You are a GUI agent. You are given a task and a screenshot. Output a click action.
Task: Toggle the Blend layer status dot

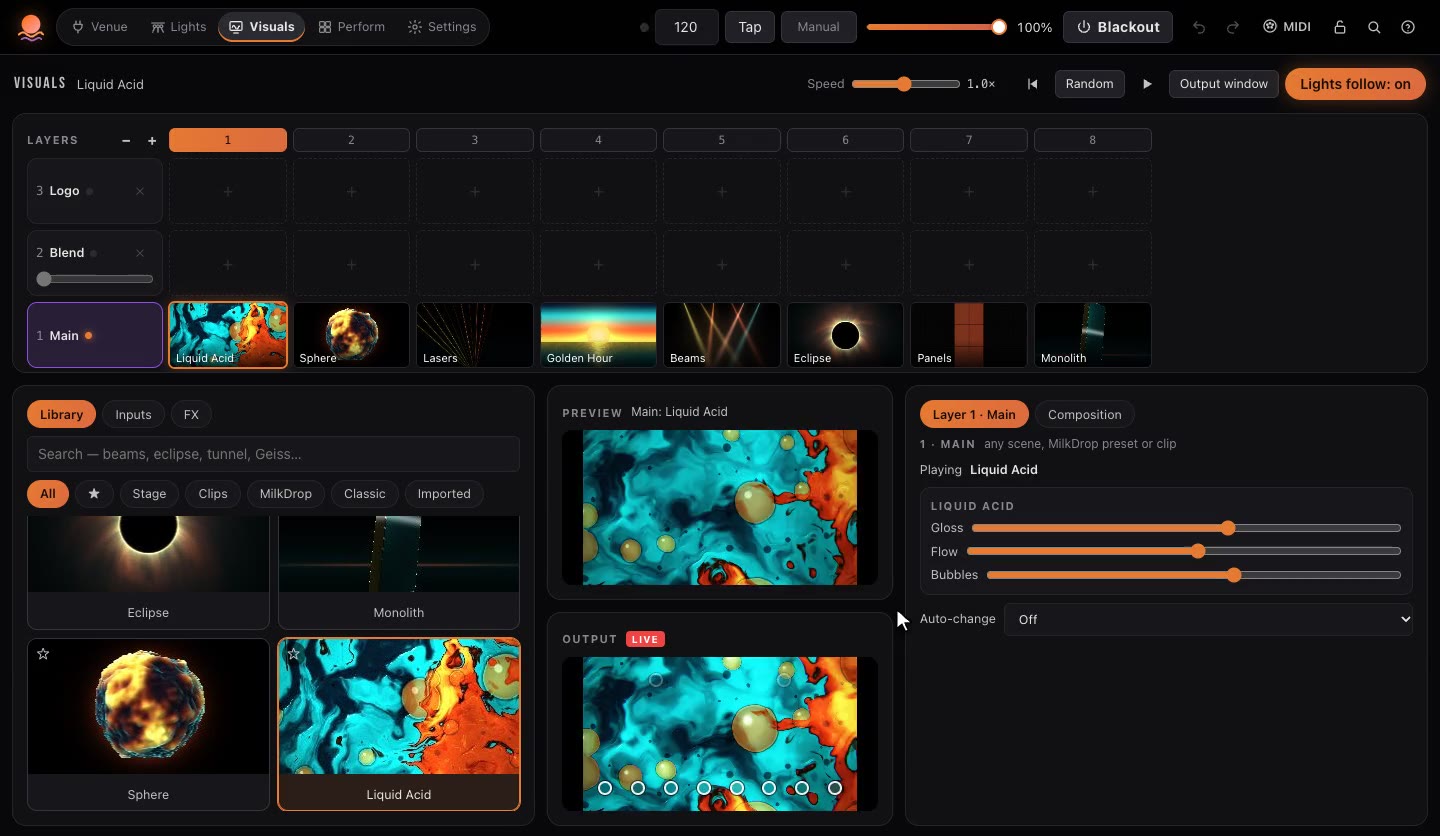coord(93,253)
